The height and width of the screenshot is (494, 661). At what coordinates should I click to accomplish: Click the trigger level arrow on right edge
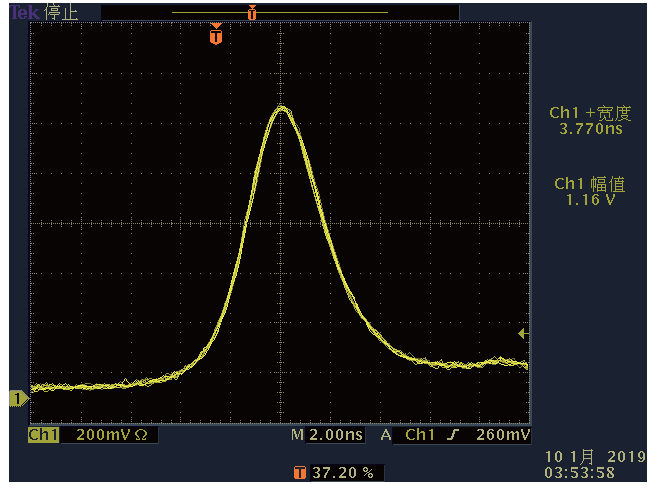pos(521,333)
